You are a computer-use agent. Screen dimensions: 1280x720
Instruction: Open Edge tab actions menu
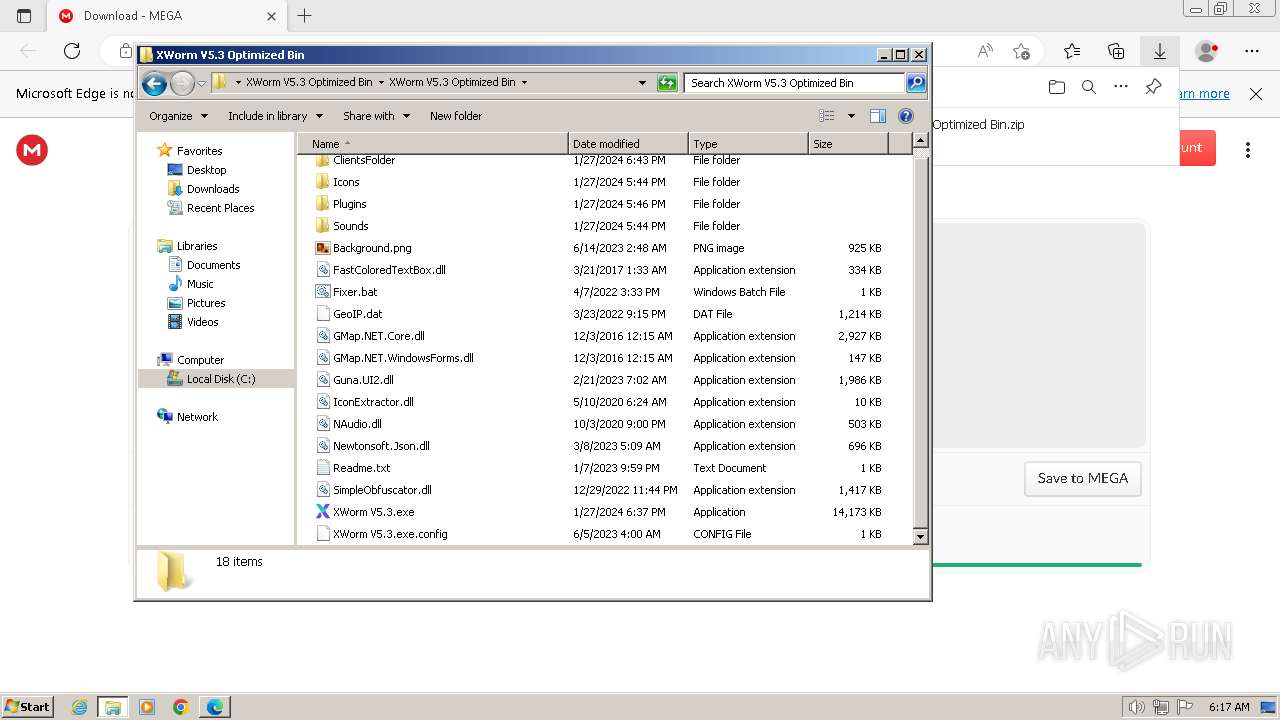24,16
